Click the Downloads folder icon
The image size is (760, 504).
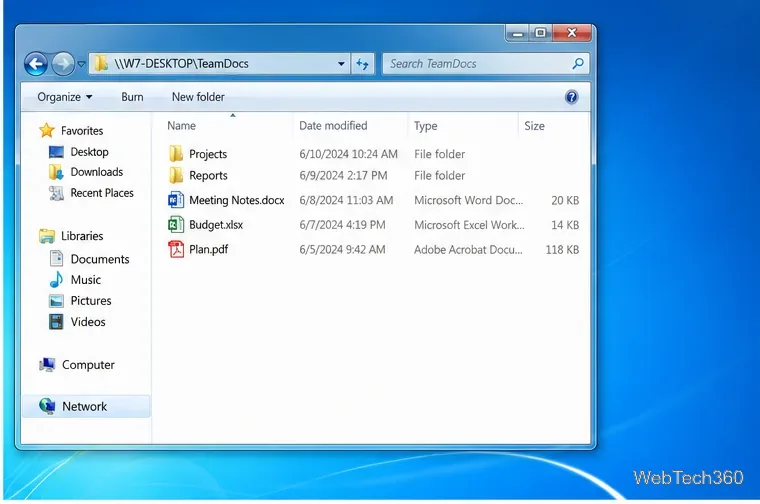(x=56, y=172)
